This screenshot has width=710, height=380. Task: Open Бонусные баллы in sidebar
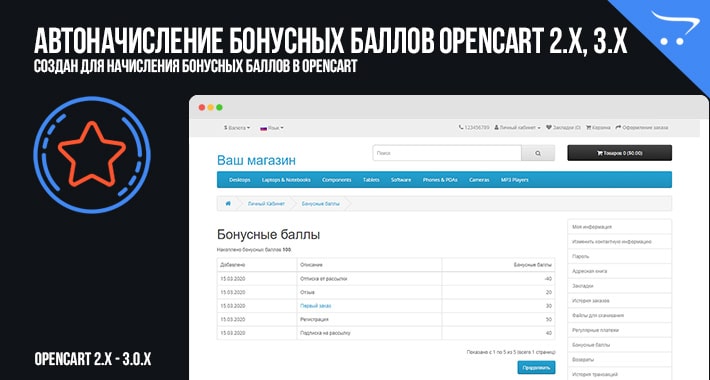[x=619, y=345]
